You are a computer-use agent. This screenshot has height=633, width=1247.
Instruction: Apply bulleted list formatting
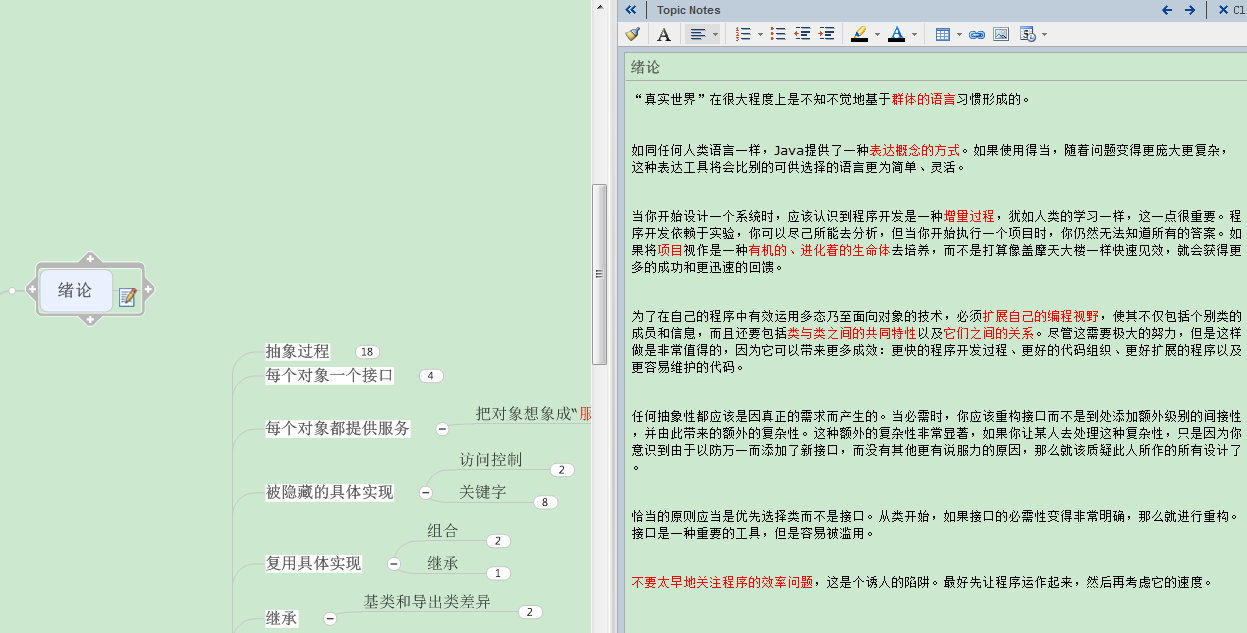point(778,34)
